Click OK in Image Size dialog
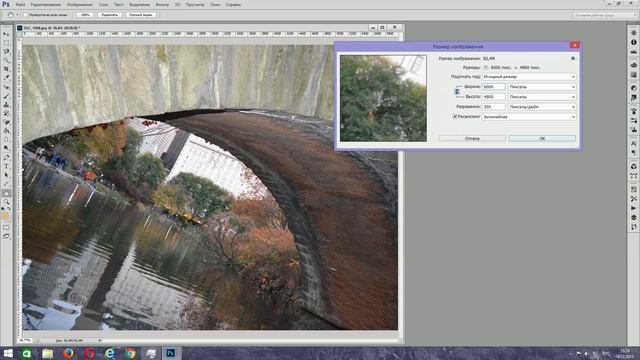The height and width of the screenshot is (360, 640). click(542, 139)
